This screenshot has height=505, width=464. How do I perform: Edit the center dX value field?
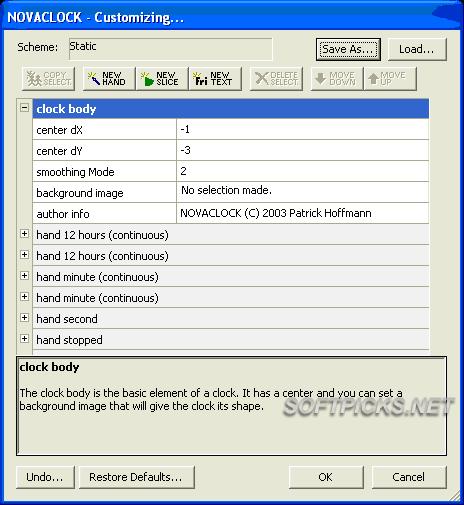point(303,129)
